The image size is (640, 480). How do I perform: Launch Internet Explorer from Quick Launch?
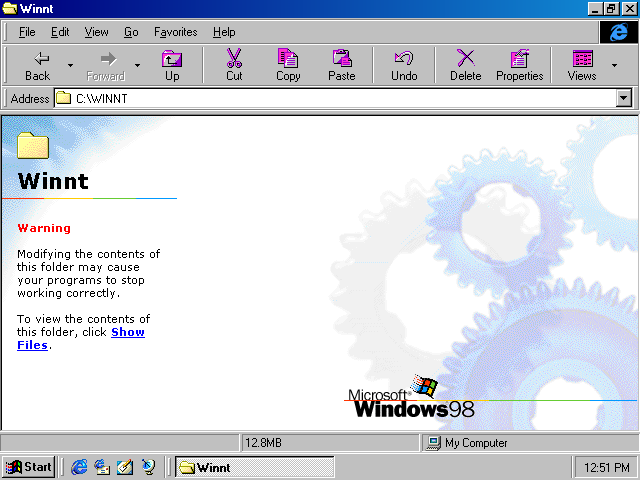pos(79,467)
